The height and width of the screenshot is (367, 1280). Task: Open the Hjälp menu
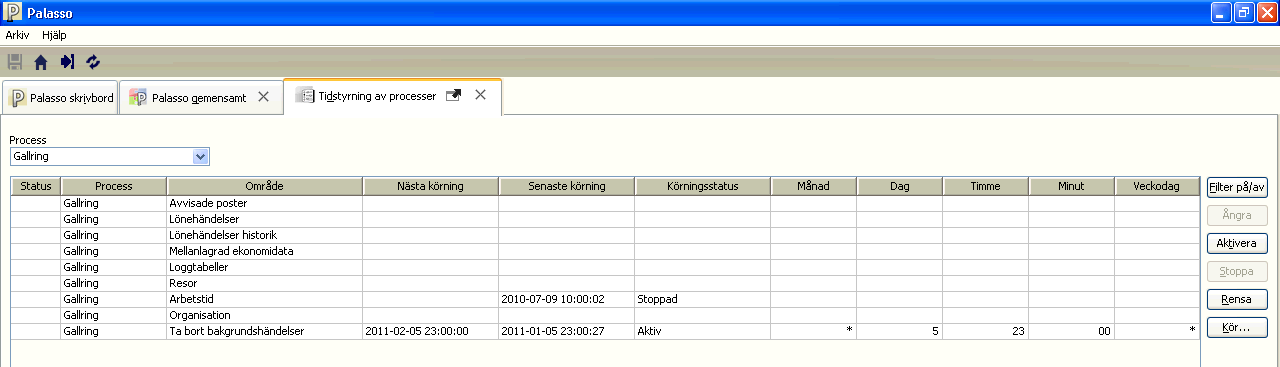(54, 35)
